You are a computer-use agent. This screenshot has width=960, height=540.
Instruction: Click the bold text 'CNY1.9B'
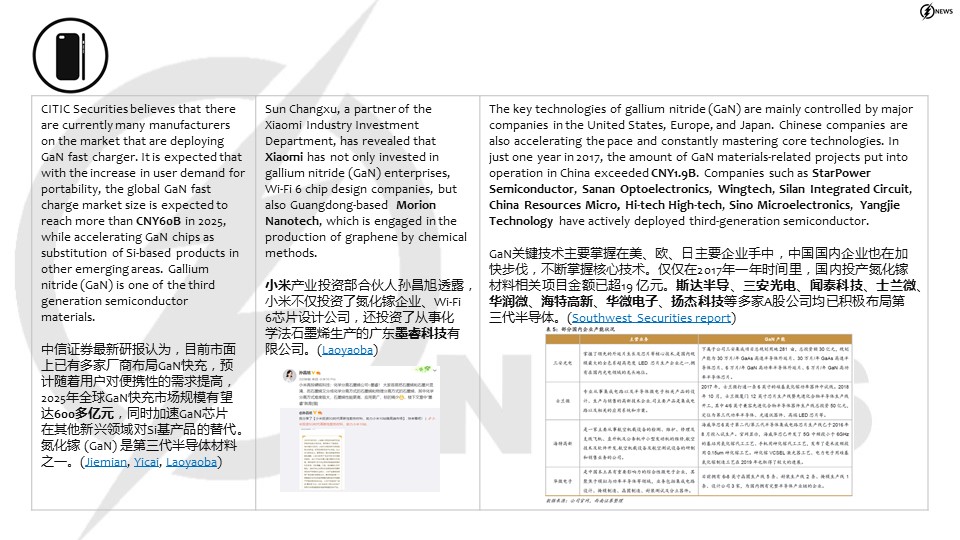point(674,173)
